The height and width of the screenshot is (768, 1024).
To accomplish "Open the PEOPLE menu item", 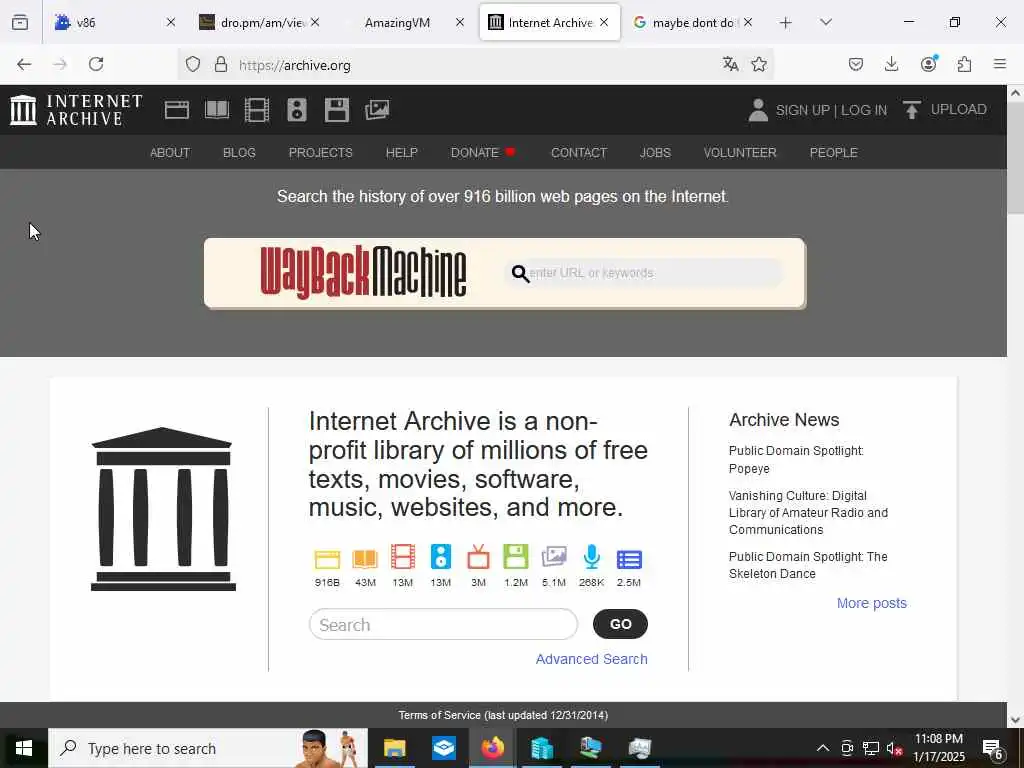I will [833, 152].
